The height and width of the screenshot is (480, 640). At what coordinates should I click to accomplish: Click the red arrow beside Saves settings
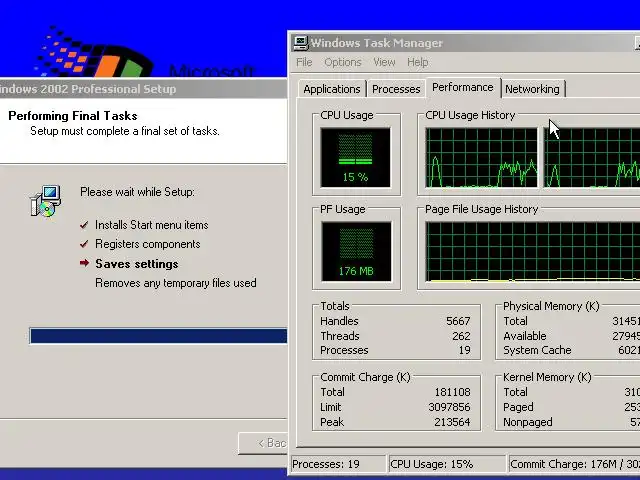click(84, 263)
